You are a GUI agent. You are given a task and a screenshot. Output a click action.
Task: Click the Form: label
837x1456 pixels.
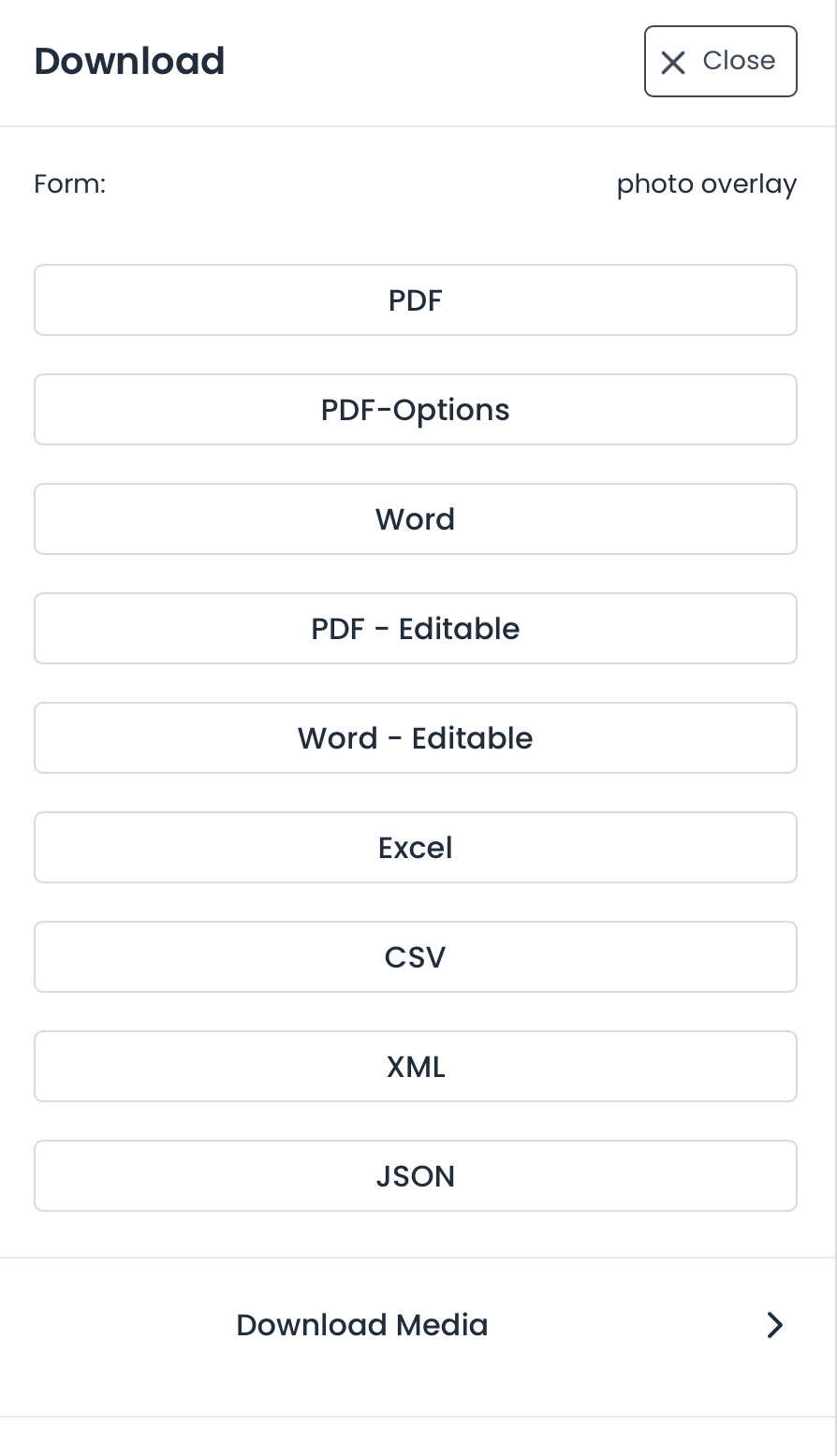[68, 183]
